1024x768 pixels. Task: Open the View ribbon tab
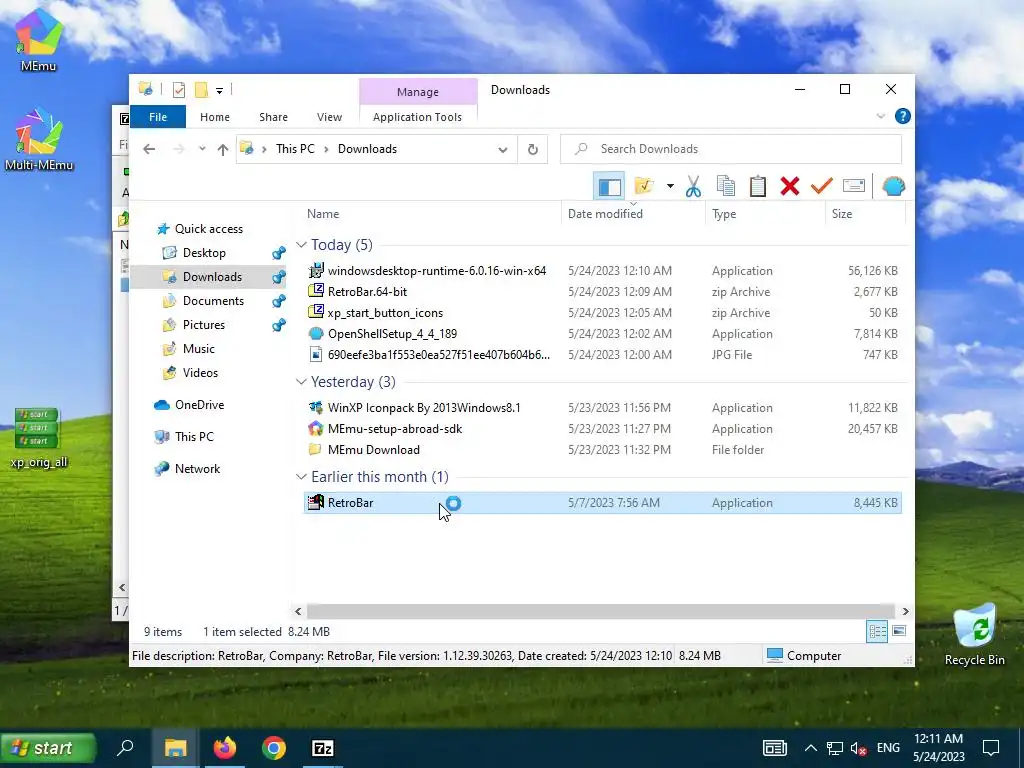click(329, 117)
